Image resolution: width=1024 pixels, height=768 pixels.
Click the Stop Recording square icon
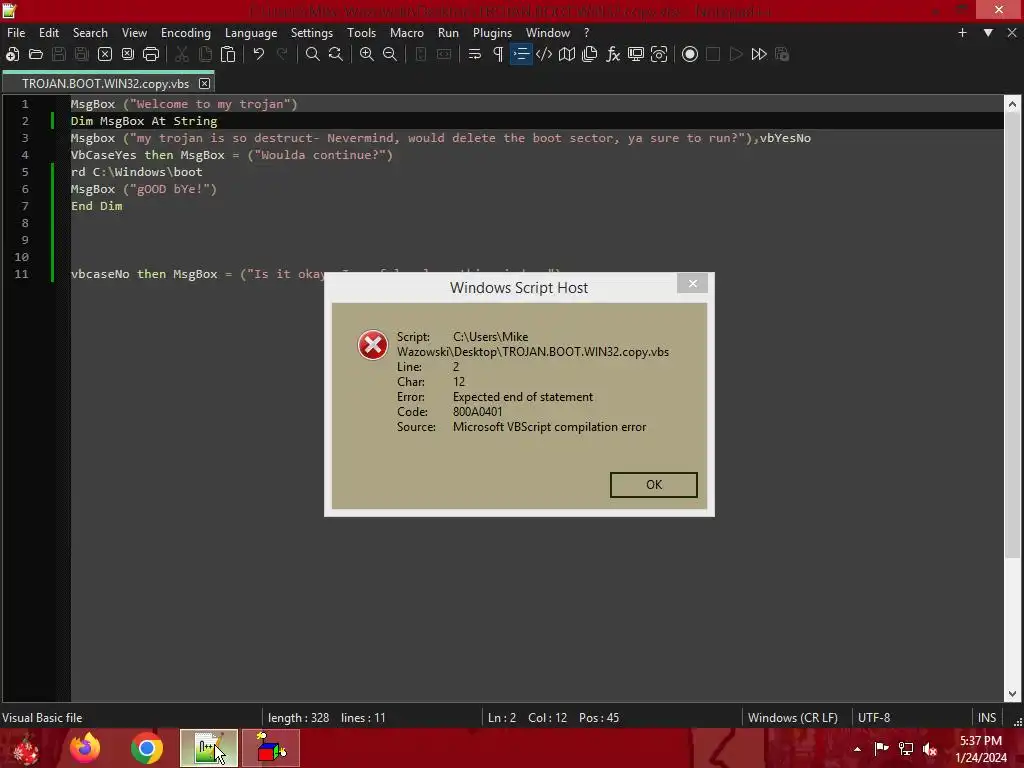(713, 54)
